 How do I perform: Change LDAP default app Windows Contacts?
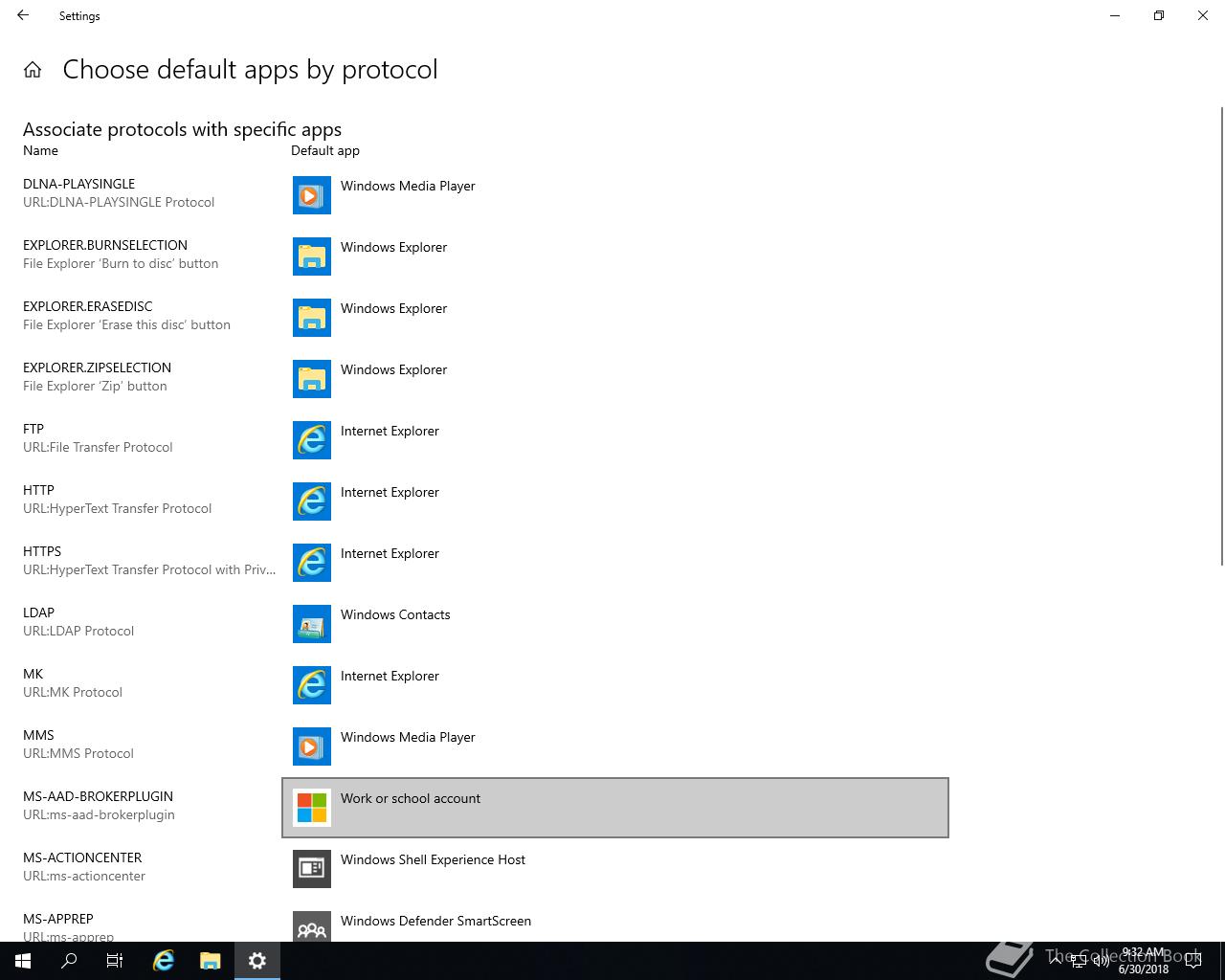[x=615, y=624]
